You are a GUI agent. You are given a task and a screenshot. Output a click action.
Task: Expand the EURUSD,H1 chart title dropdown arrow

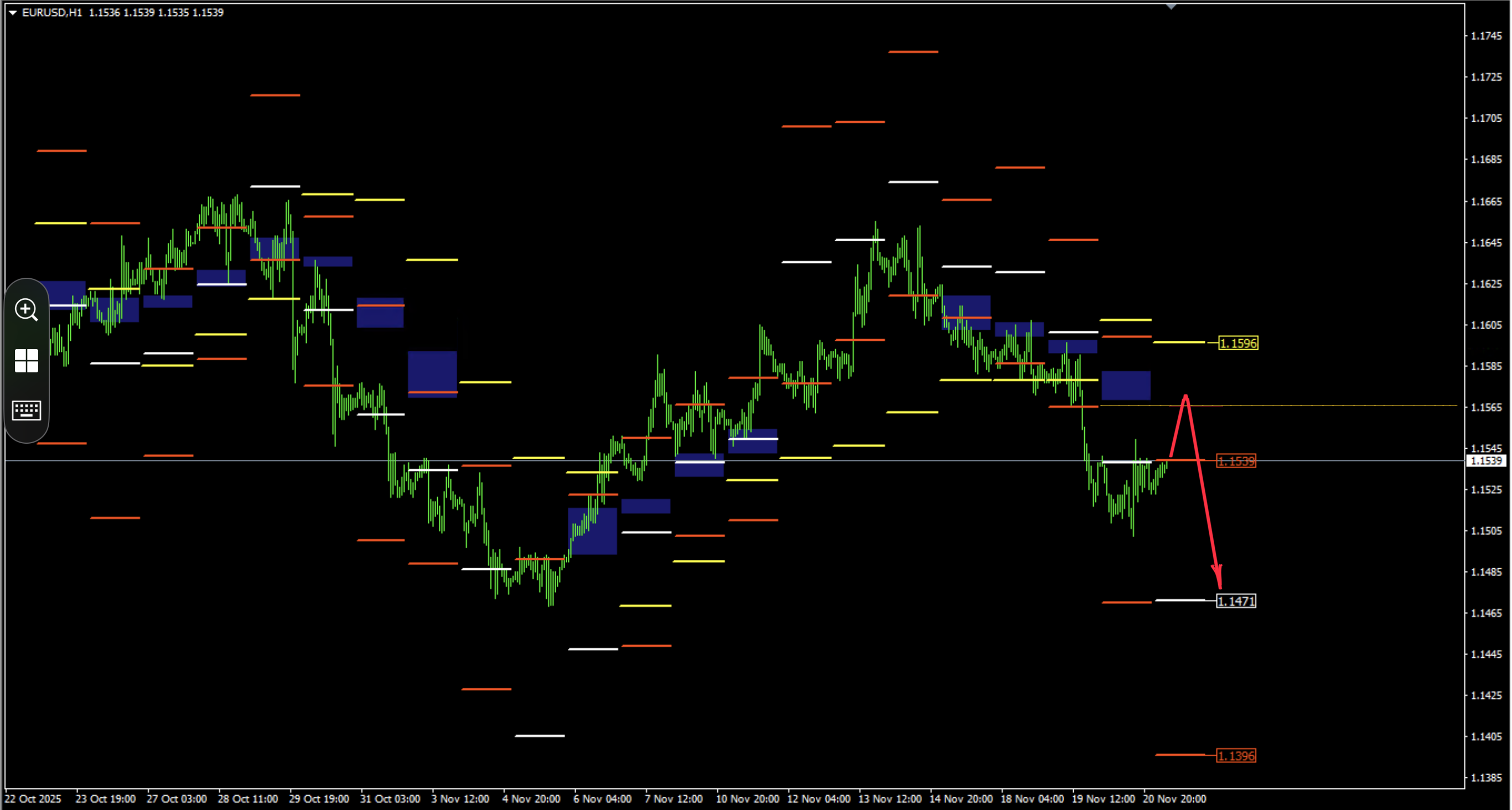(x=12, y=12)
